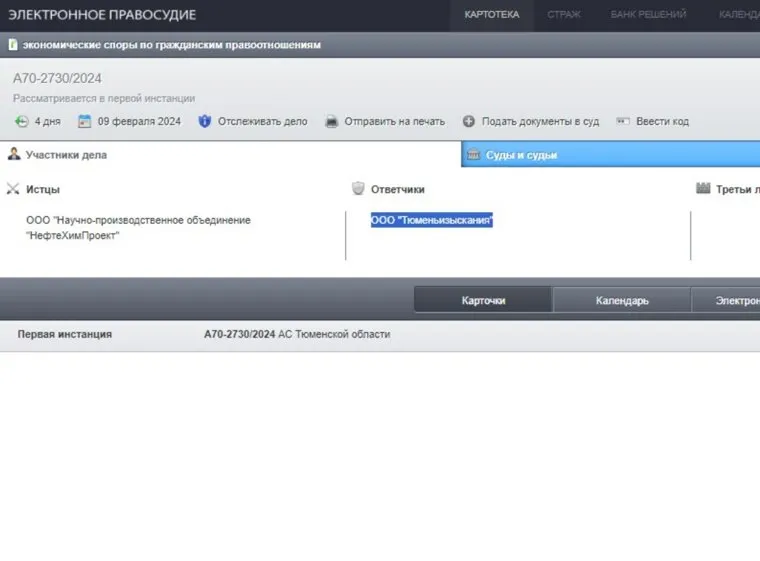Open the Страж menu section
Image resolution: width=760 pixels, height=561 pixels.
tap(563, 15)
